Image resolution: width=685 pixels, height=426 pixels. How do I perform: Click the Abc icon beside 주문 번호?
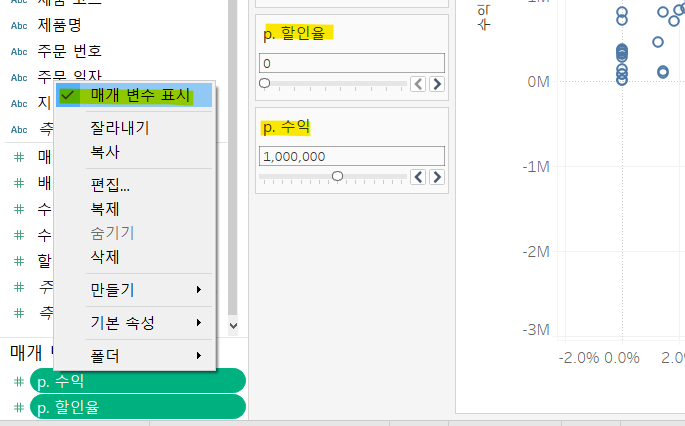point(19,52)
